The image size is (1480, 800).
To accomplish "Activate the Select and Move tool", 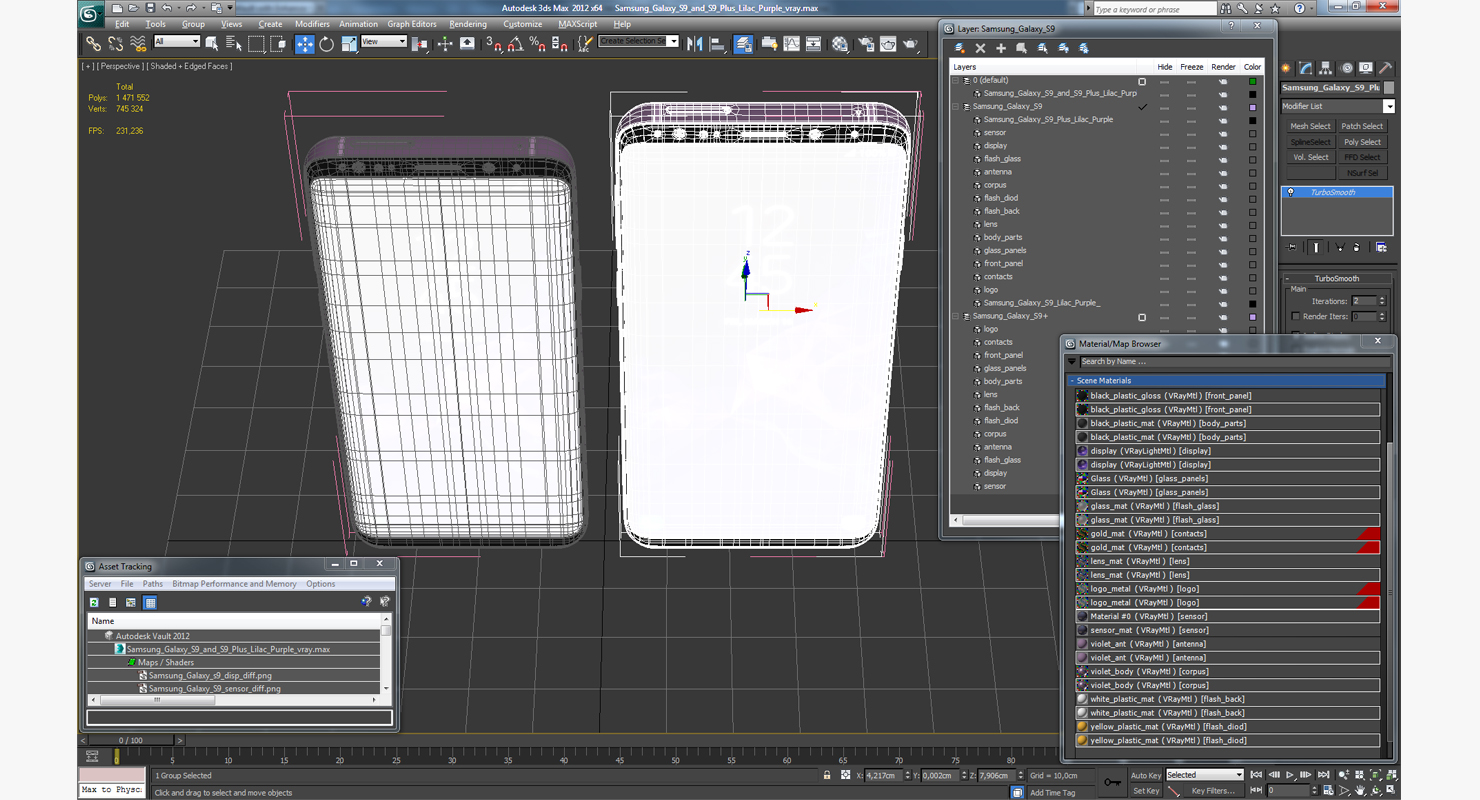I will 305,43.
